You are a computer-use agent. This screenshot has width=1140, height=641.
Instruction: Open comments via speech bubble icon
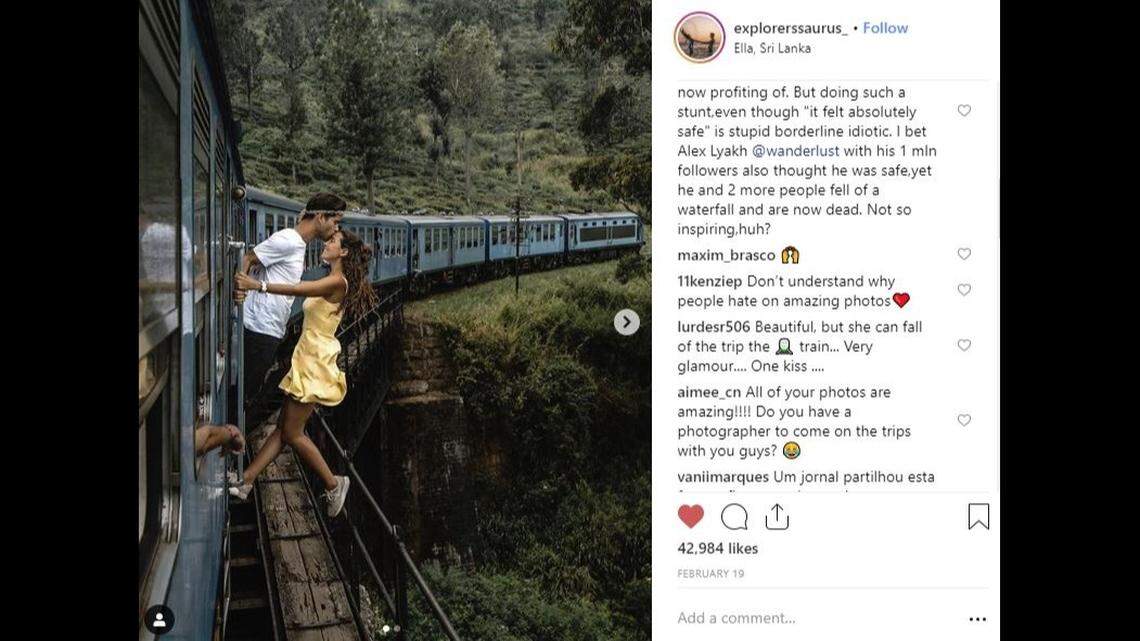pyautogui.click(x=734, y=516)
